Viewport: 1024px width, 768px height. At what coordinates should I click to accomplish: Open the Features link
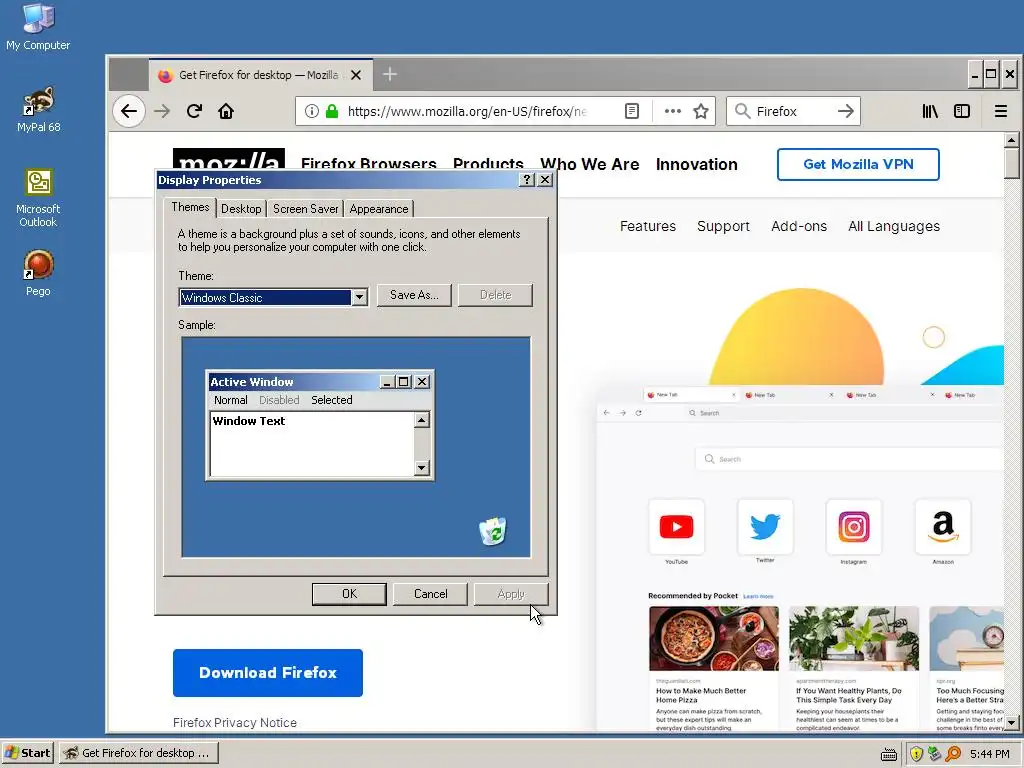(x=648, y=226)
